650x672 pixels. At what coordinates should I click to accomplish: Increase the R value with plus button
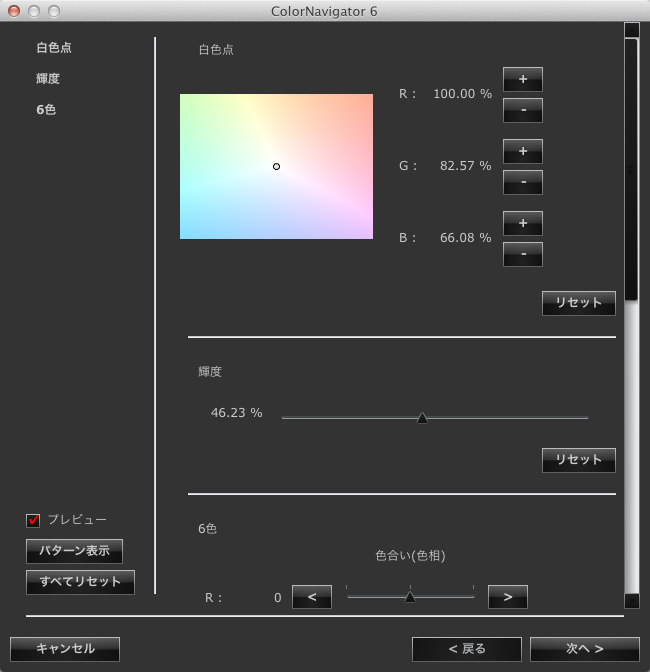pyautogui.click(x=522, y=79)
